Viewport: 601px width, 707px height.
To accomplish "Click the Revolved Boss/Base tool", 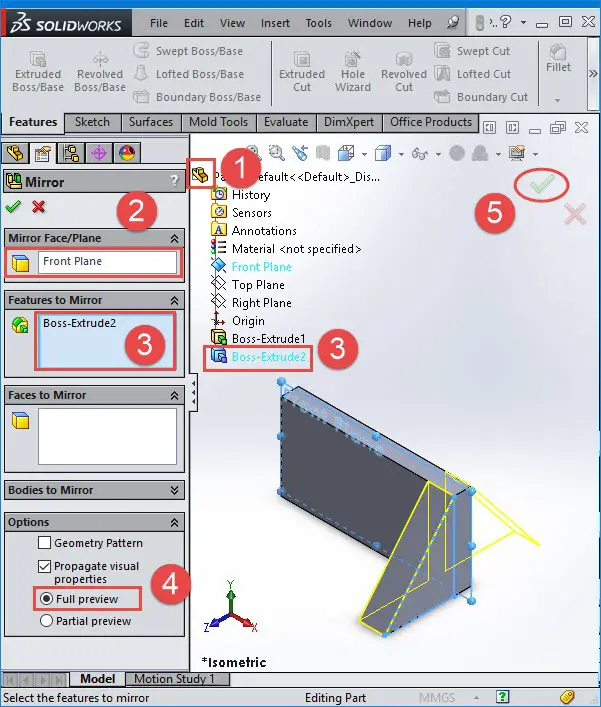I will pyautogui.click(x=100, y=71).
